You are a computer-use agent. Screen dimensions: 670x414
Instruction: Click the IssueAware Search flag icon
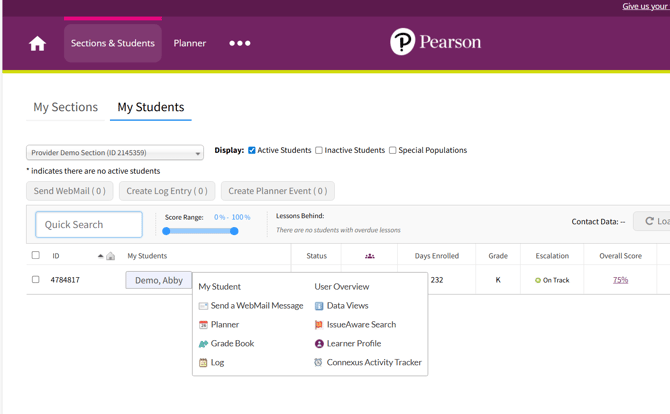[x=319, y=325]
